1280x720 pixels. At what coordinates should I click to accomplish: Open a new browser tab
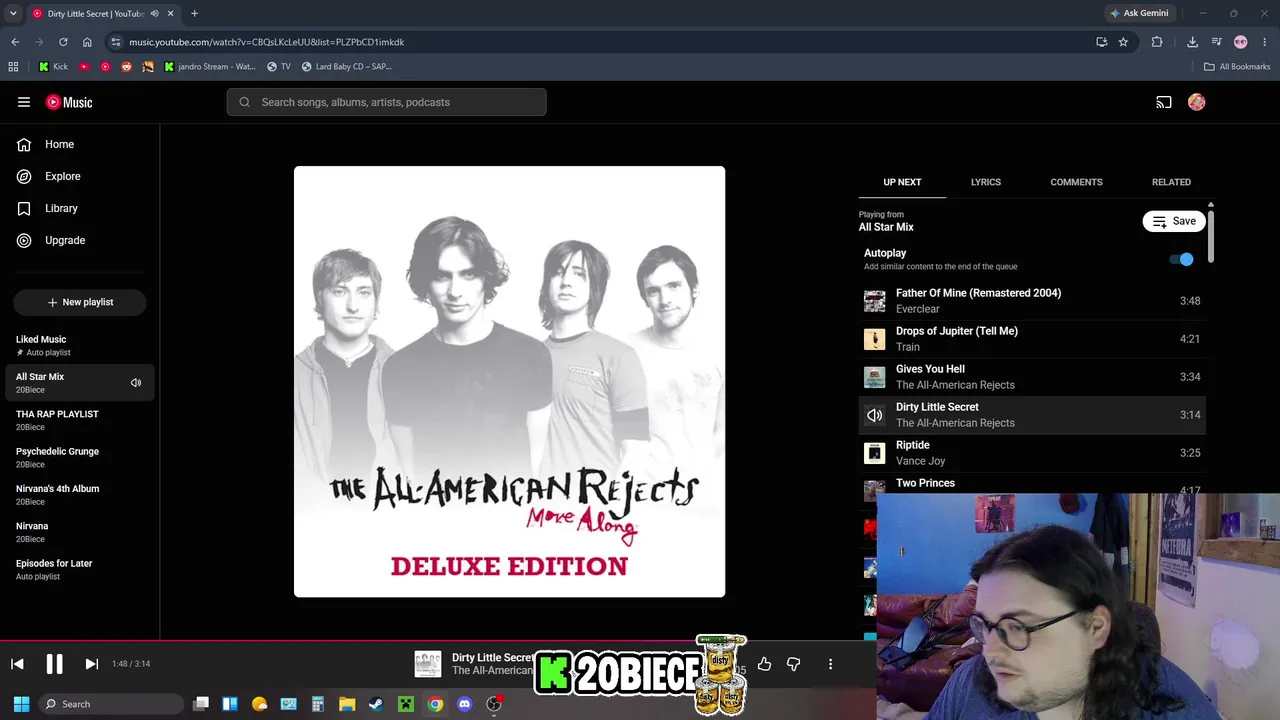[x=194, y=13]
